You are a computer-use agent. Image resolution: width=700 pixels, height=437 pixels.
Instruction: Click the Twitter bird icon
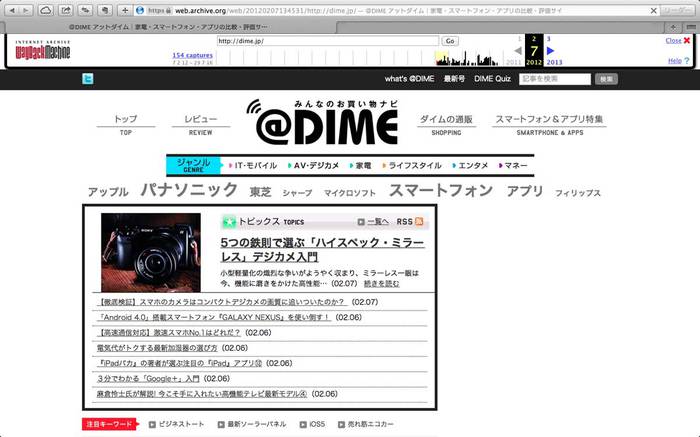pyautogui.click(x=88, y=79)
